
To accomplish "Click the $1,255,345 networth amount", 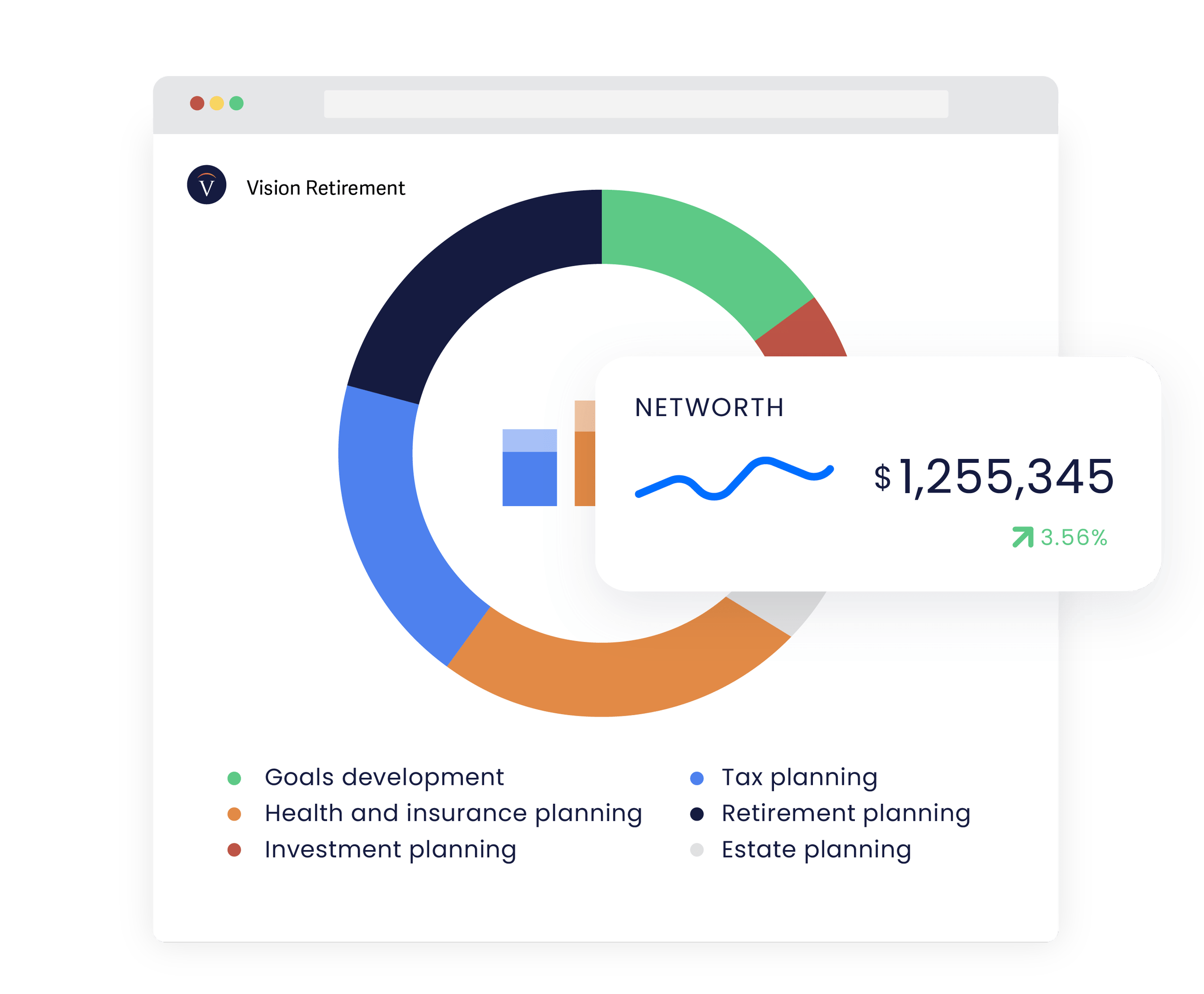I will [994, 476].
